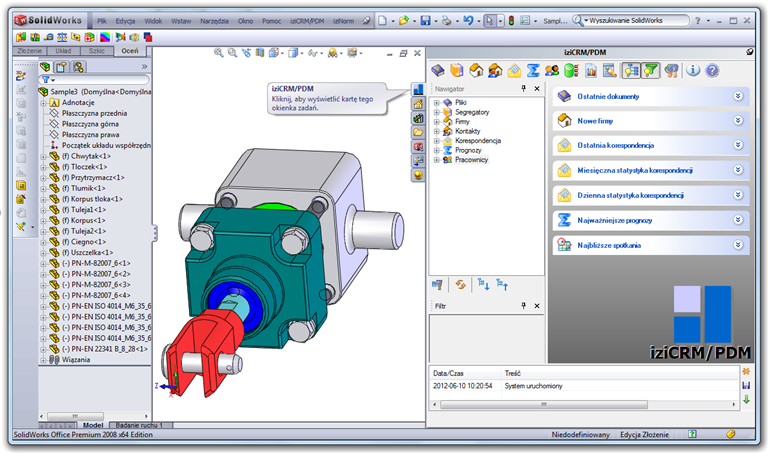Open the purple question mark help icon

coord(712,71)
